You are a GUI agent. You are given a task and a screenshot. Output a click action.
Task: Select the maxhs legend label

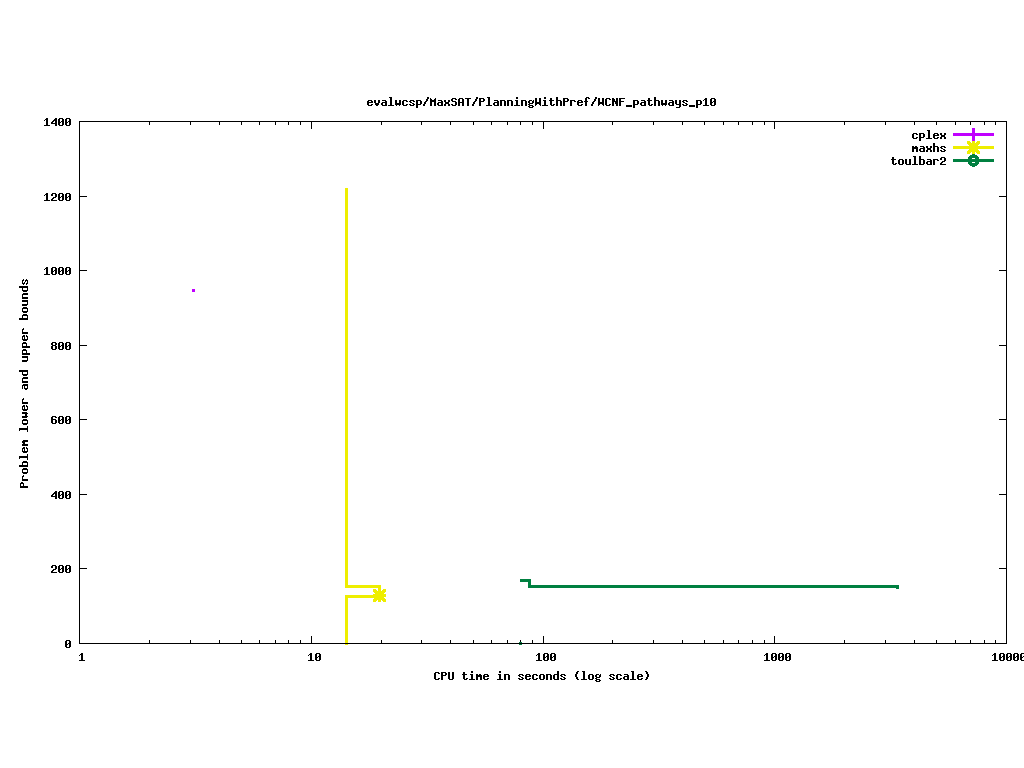[x=928, y=148]
